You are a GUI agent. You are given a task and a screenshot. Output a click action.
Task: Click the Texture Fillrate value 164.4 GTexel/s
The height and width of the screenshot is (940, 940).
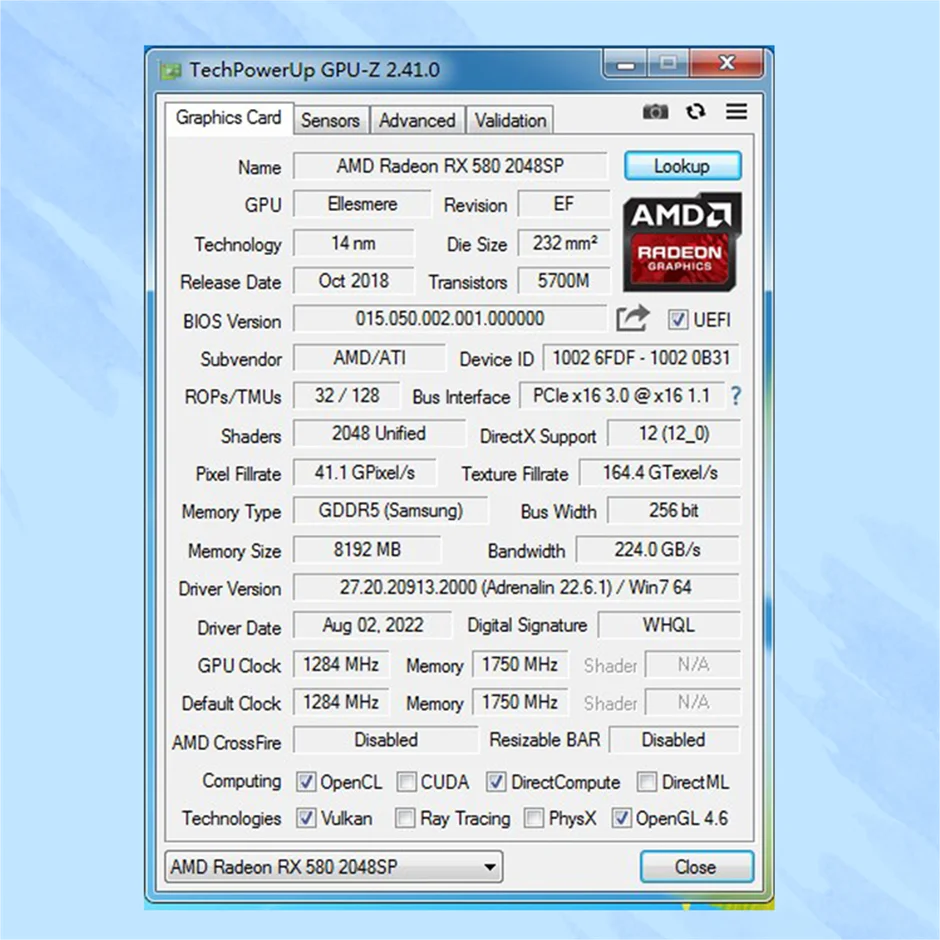point(659,473)
